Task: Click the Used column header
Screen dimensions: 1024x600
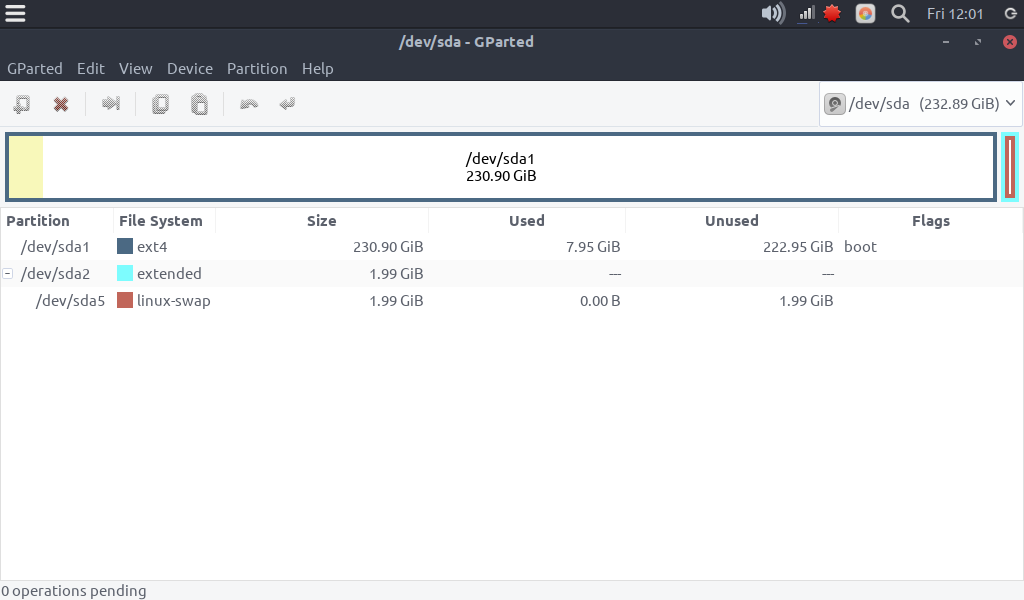Action: tap(526, 221)
